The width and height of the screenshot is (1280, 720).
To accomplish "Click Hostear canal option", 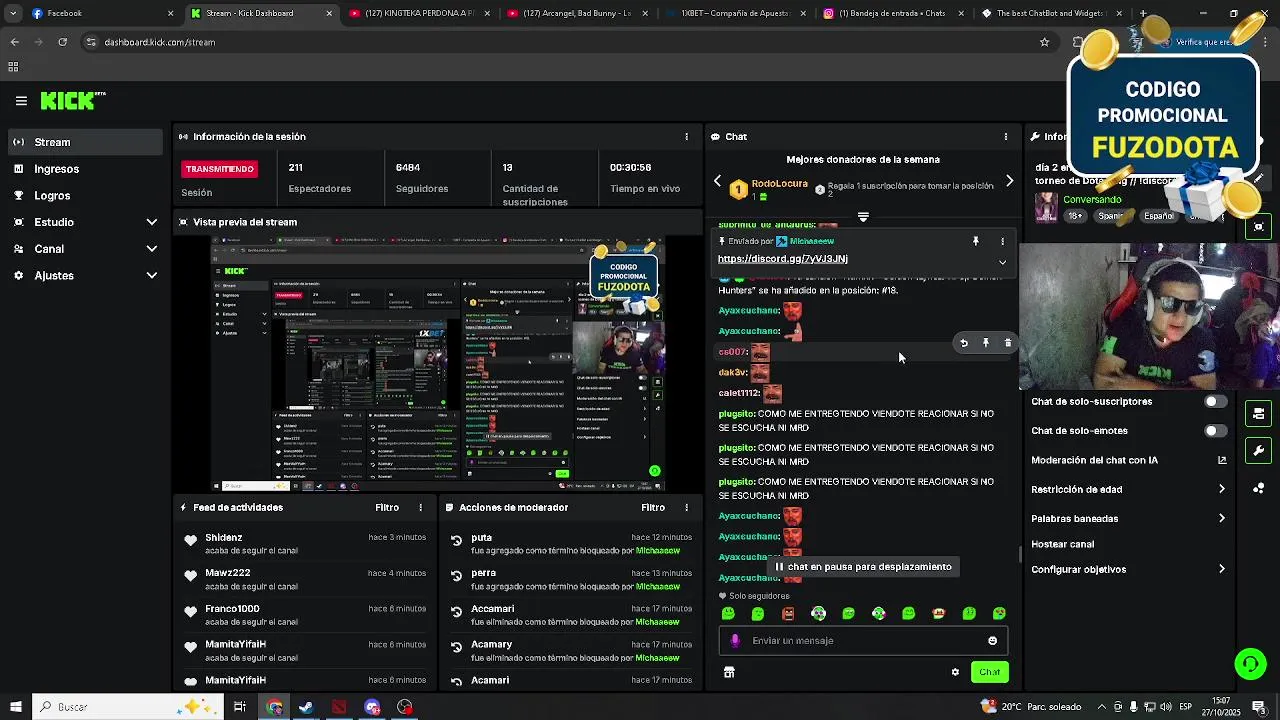I will point(1062,545).
